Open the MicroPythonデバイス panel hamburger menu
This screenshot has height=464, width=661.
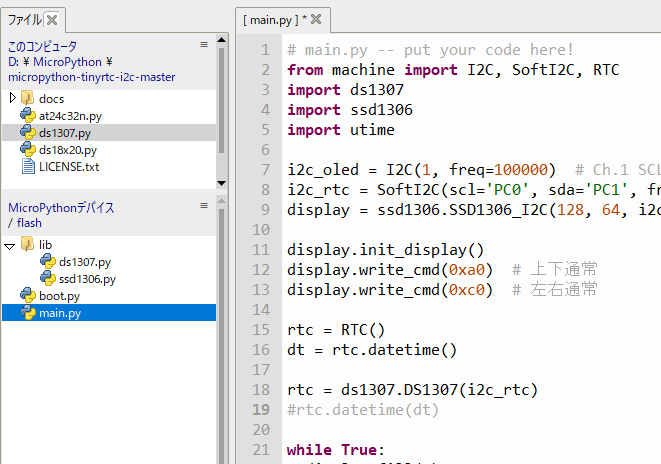point(204,206)
